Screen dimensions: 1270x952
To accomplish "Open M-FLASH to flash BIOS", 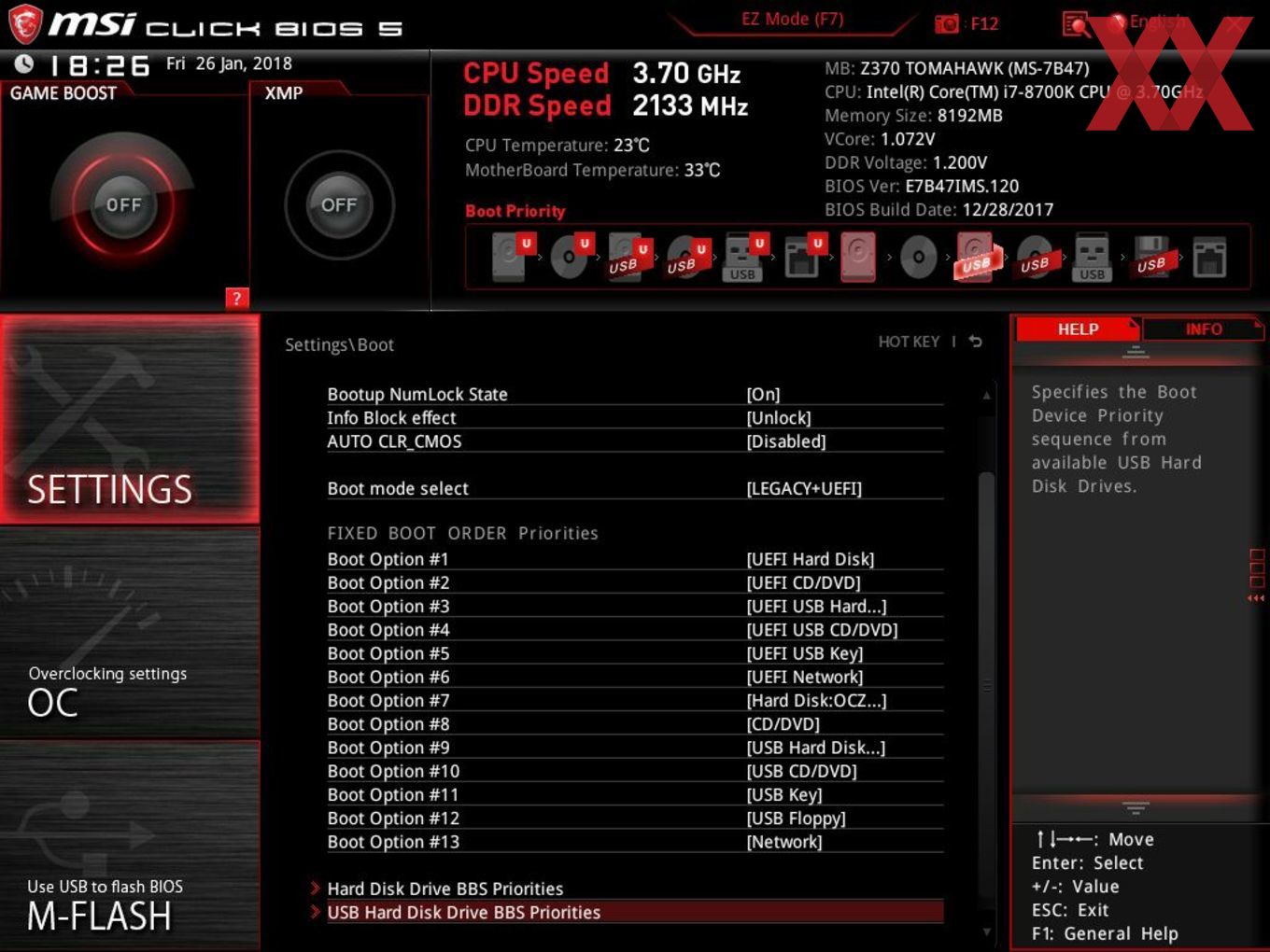I will 130,846.
